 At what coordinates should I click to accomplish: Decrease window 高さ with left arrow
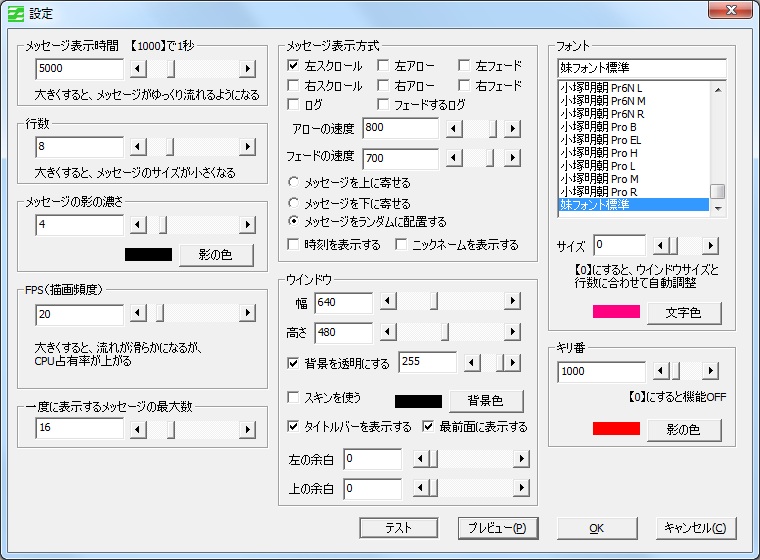tap(387, 332)
